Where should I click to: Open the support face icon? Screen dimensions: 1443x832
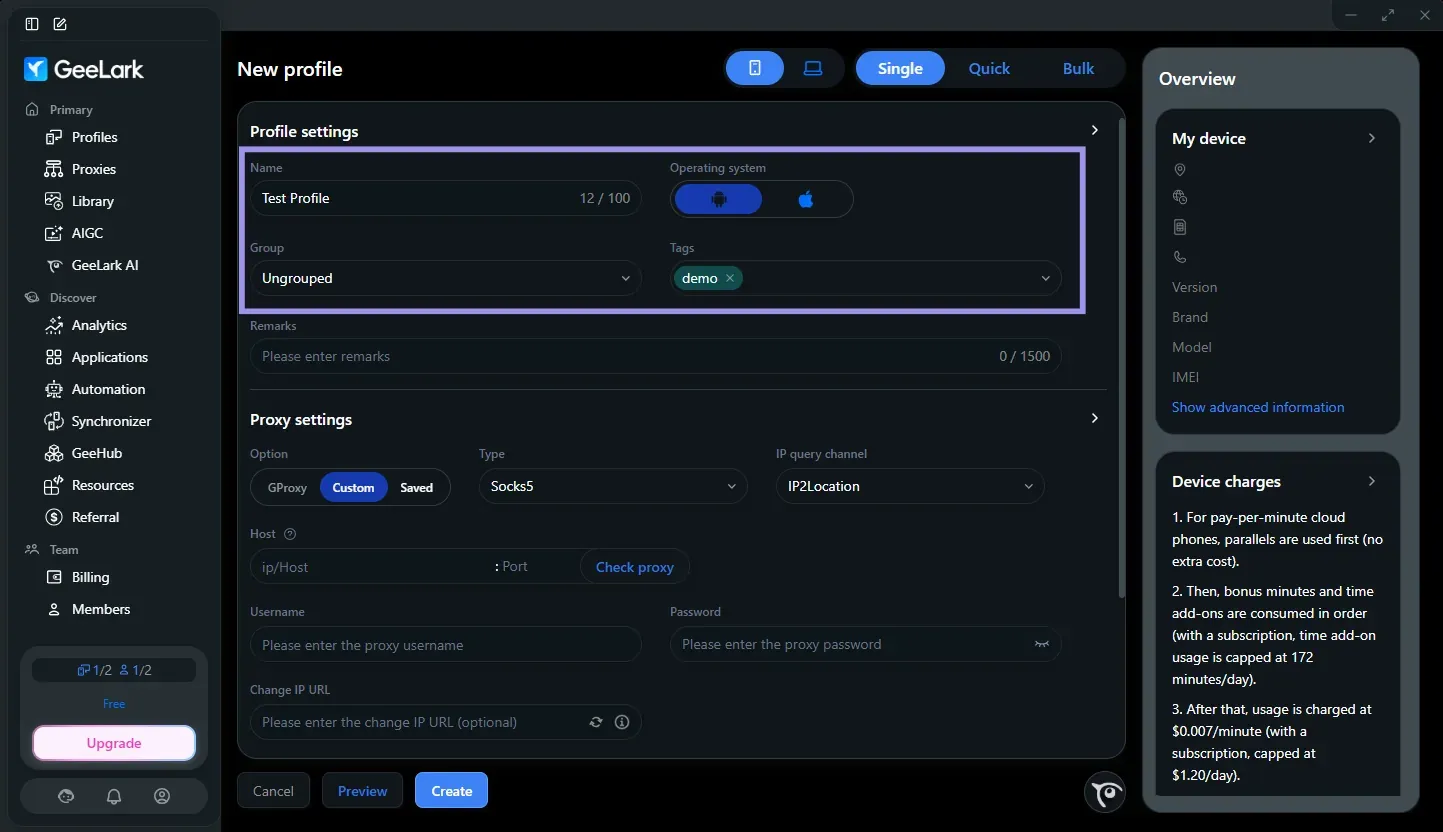click(x=67, y=796)
